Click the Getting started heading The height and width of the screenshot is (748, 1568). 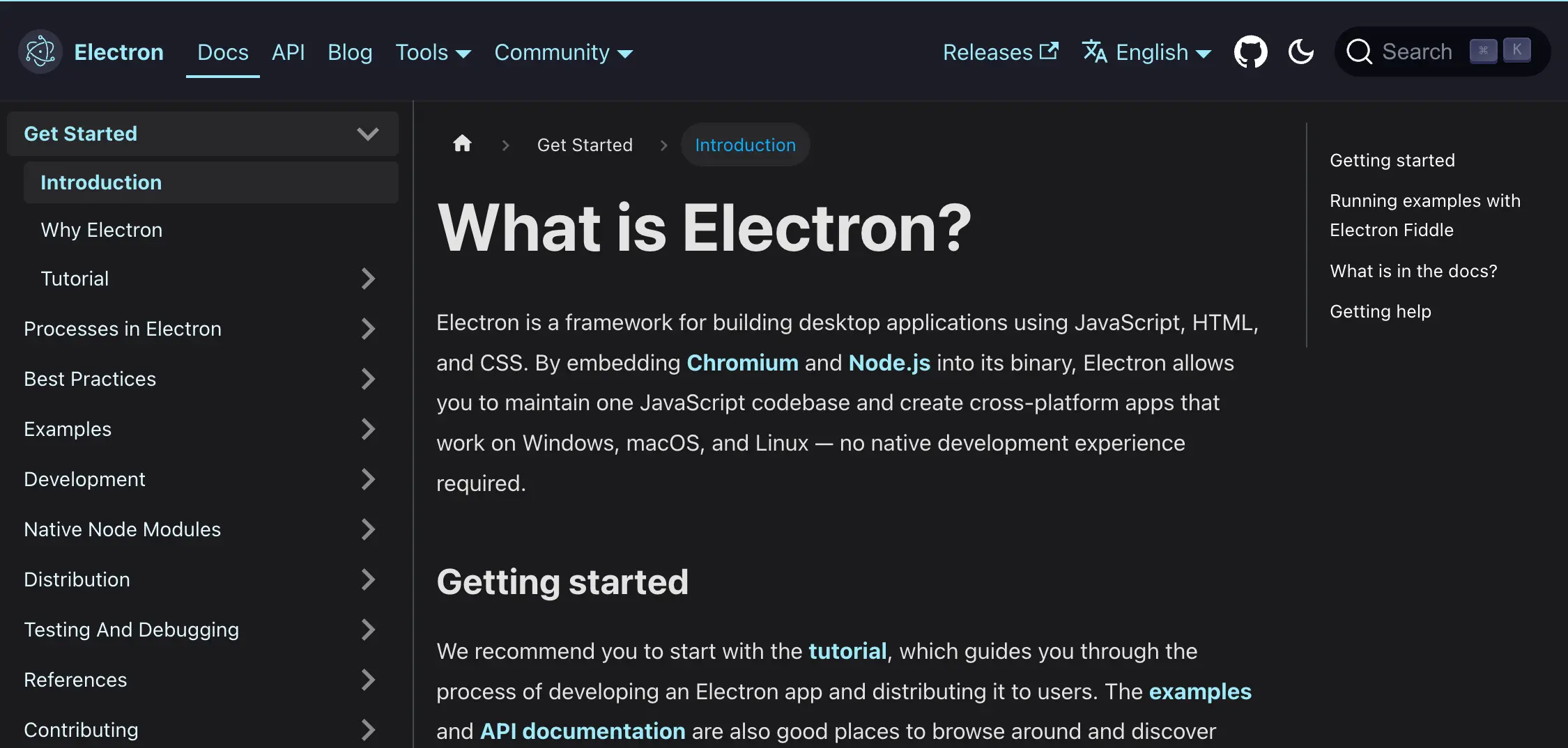pos(562,582)
